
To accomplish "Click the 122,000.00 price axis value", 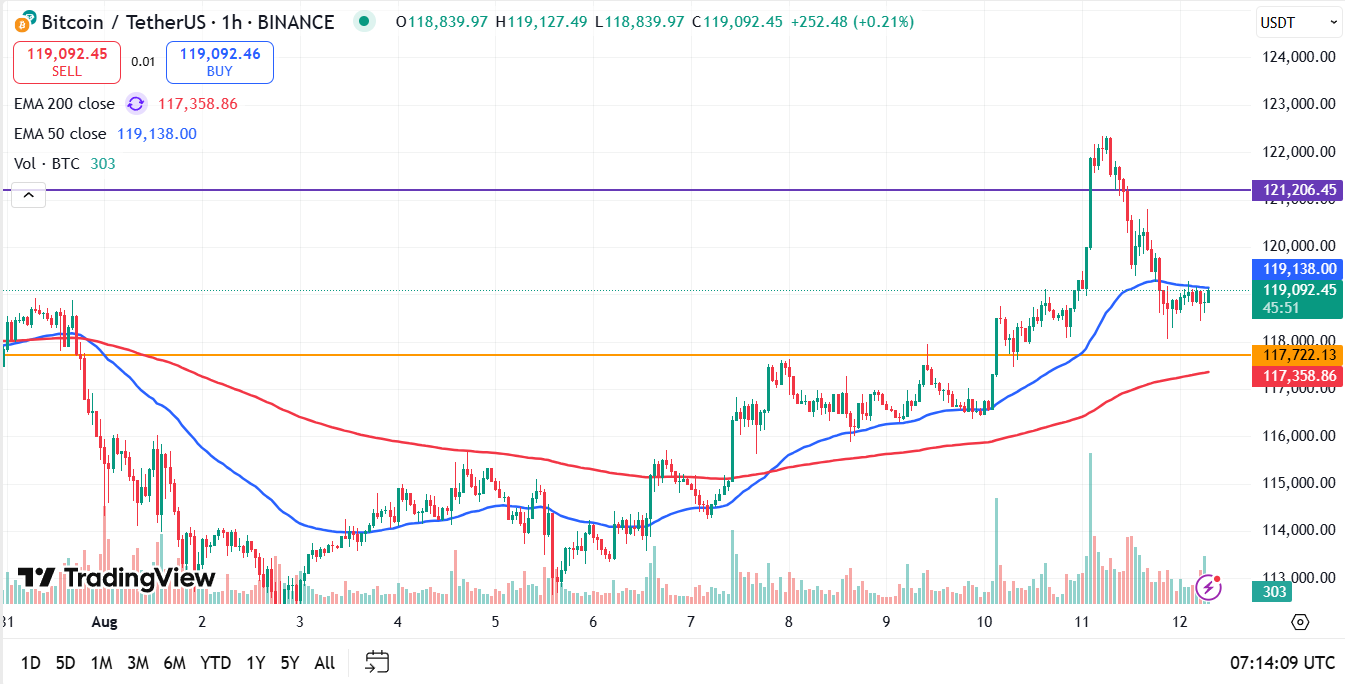I will tap(1299, 152).
